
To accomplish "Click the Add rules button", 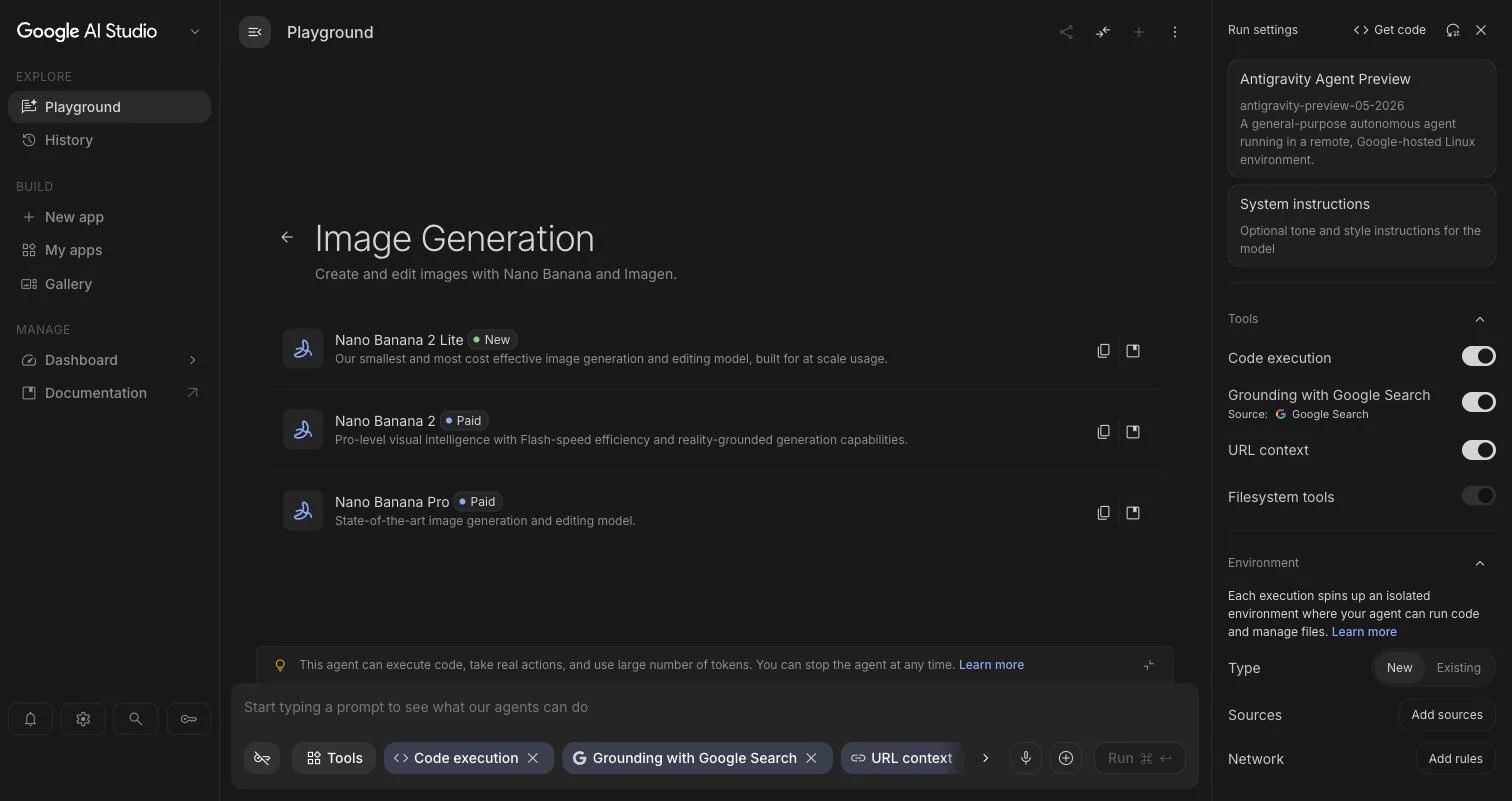I will (x=1455, y=759).
